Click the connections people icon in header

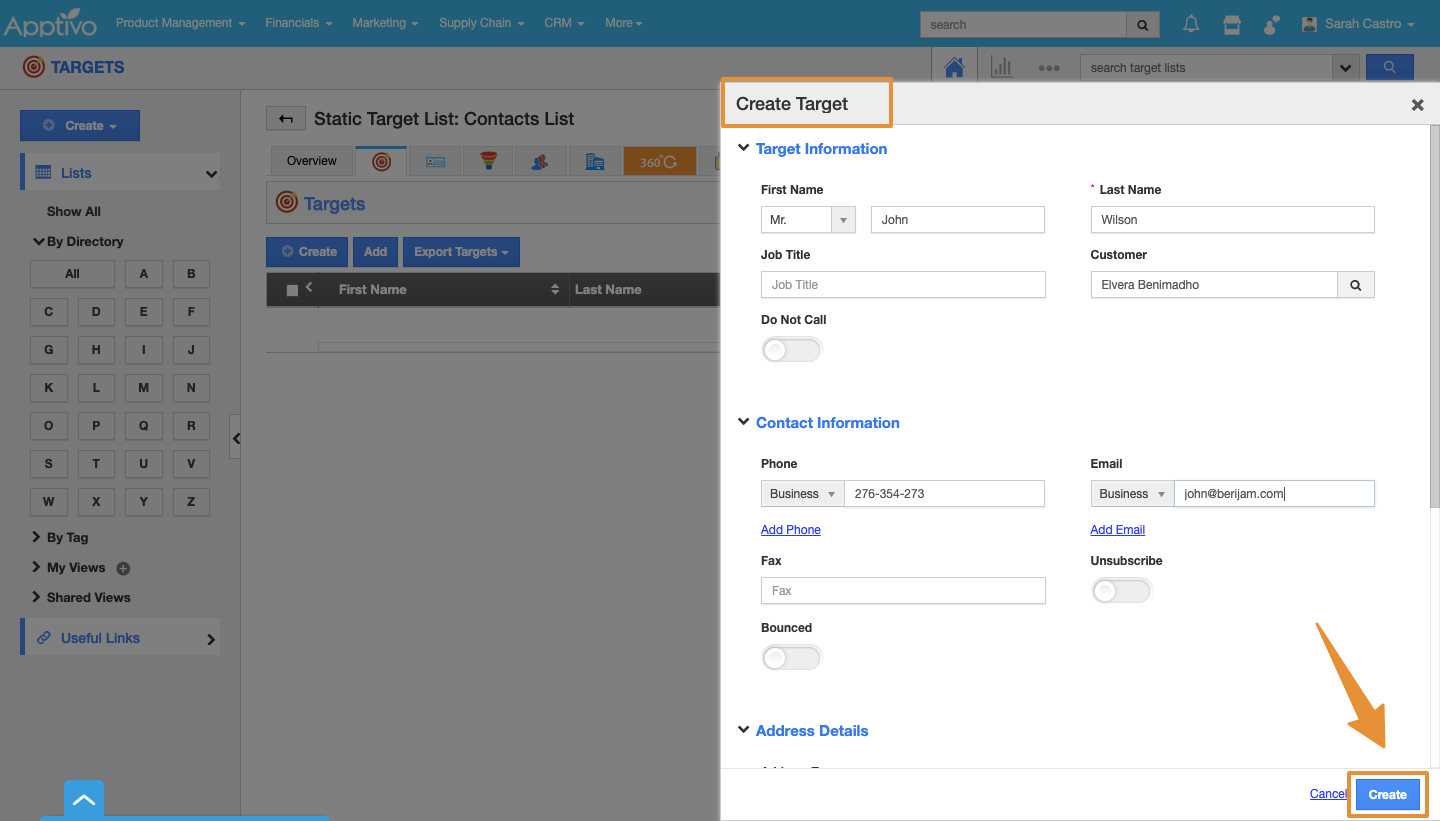[1272, 24]
